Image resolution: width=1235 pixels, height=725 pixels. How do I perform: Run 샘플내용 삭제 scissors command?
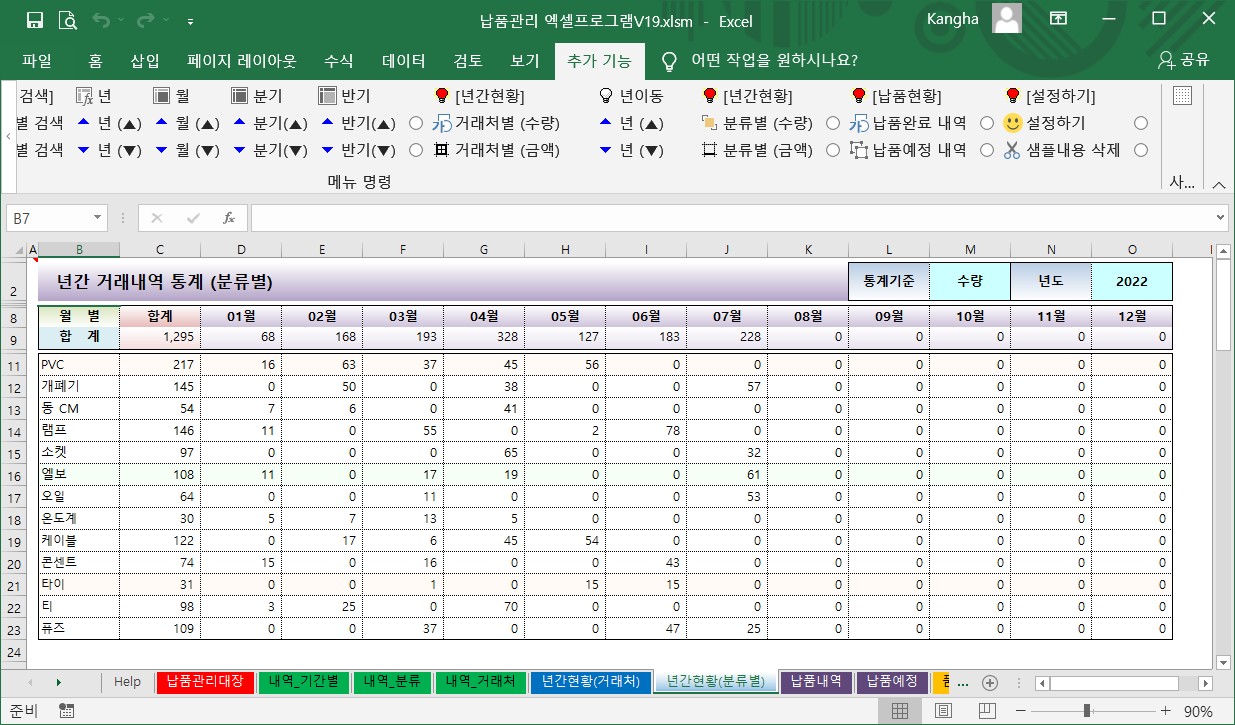(1061, 151)
